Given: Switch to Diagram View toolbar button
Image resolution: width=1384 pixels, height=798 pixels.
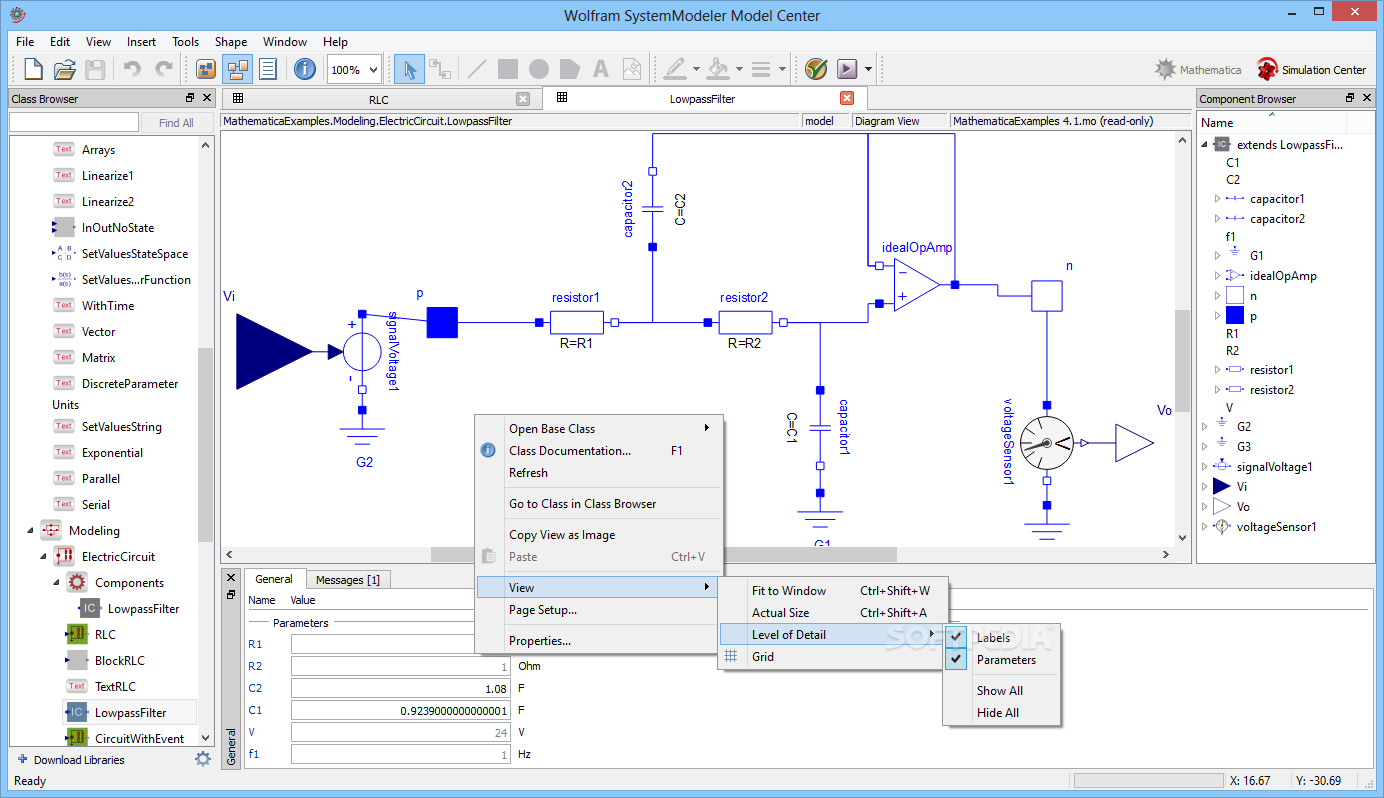Looking at the screenshot, I should (x=238, y=69).
